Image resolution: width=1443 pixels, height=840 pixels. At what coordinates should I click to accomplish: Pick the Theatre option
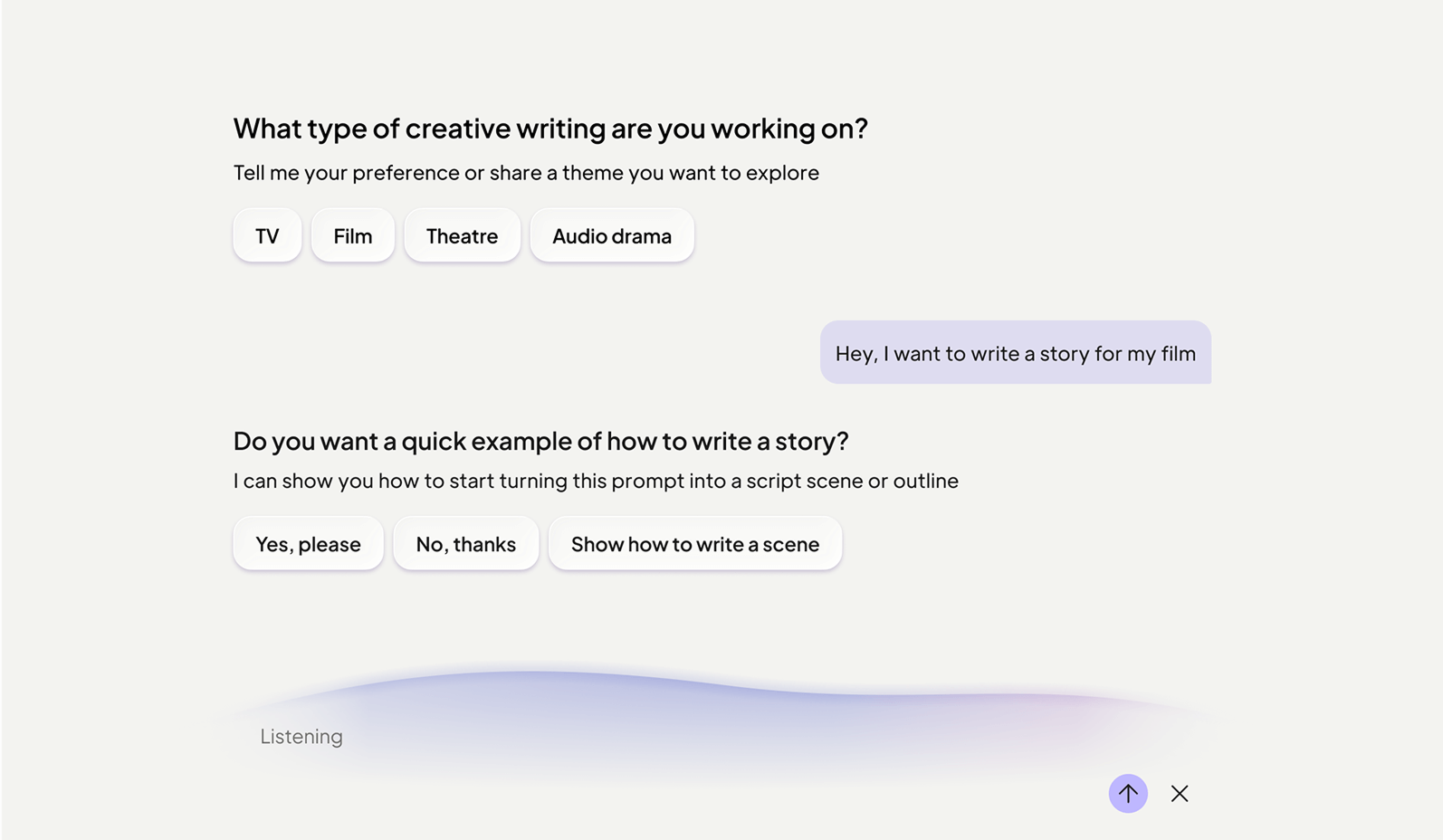pos(462,235)
